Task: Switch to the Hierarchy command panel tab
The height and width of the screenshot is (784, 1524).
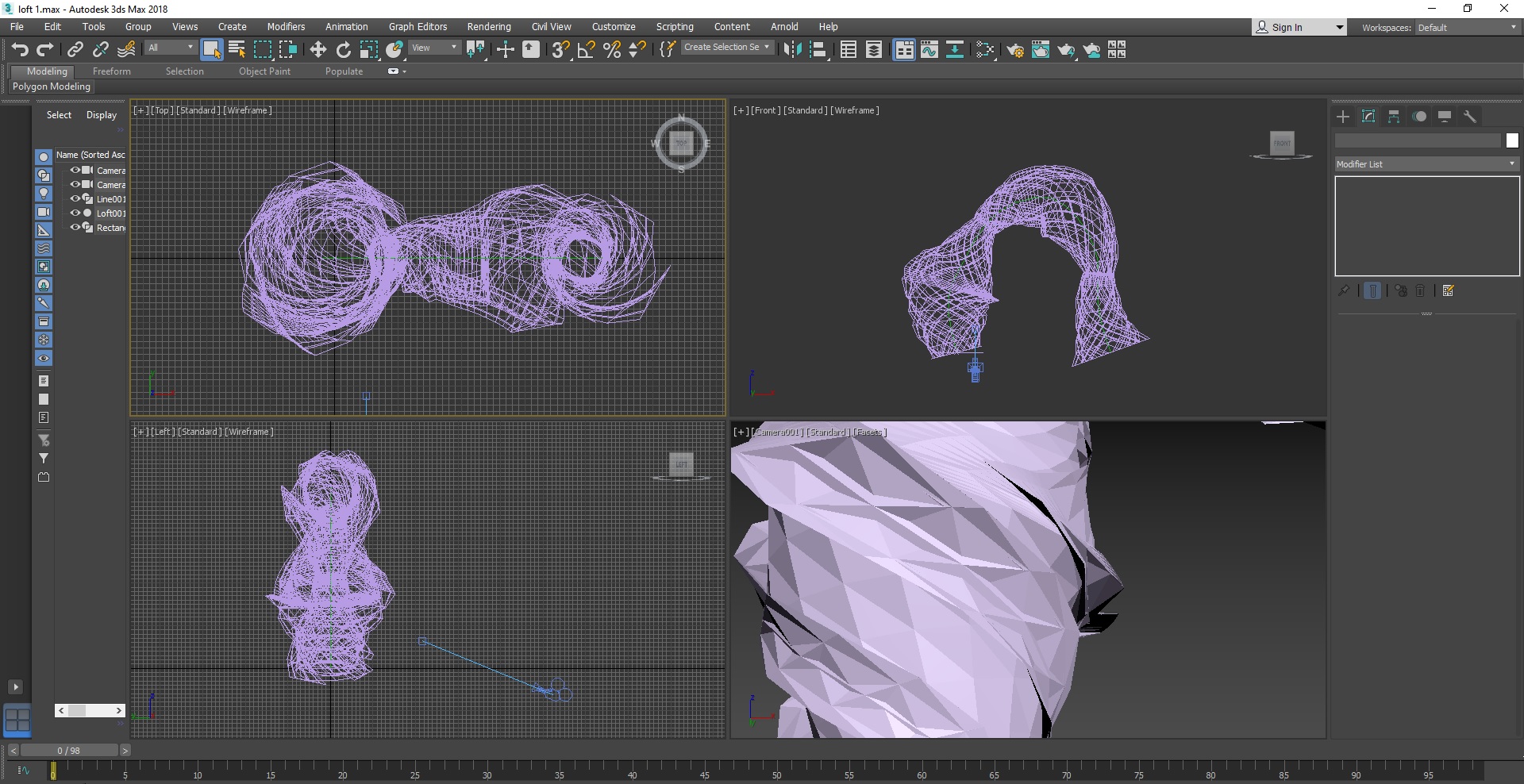Action: click(1394, 117)
